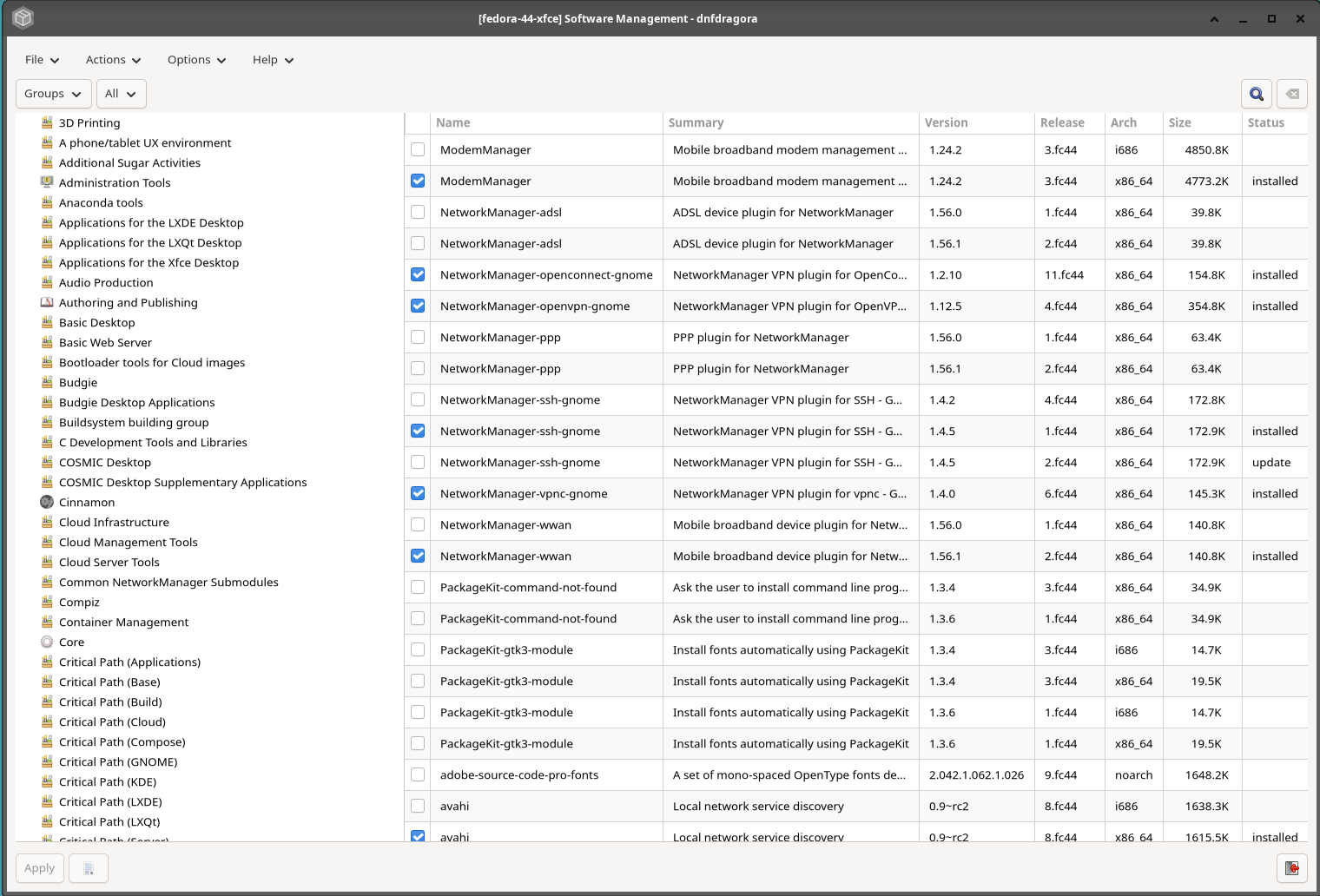Tick the avahi i686 package checkbox

coord(418,806)
